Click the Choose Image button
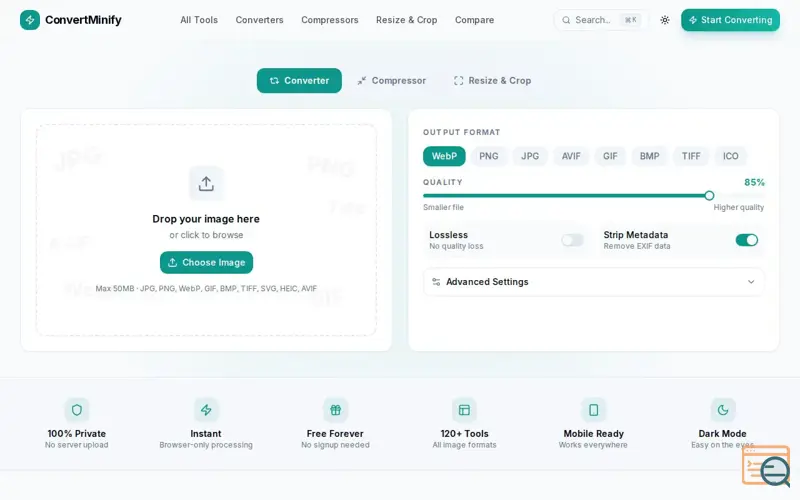This screenshot has height=500, width=800. tap(206, 262)
